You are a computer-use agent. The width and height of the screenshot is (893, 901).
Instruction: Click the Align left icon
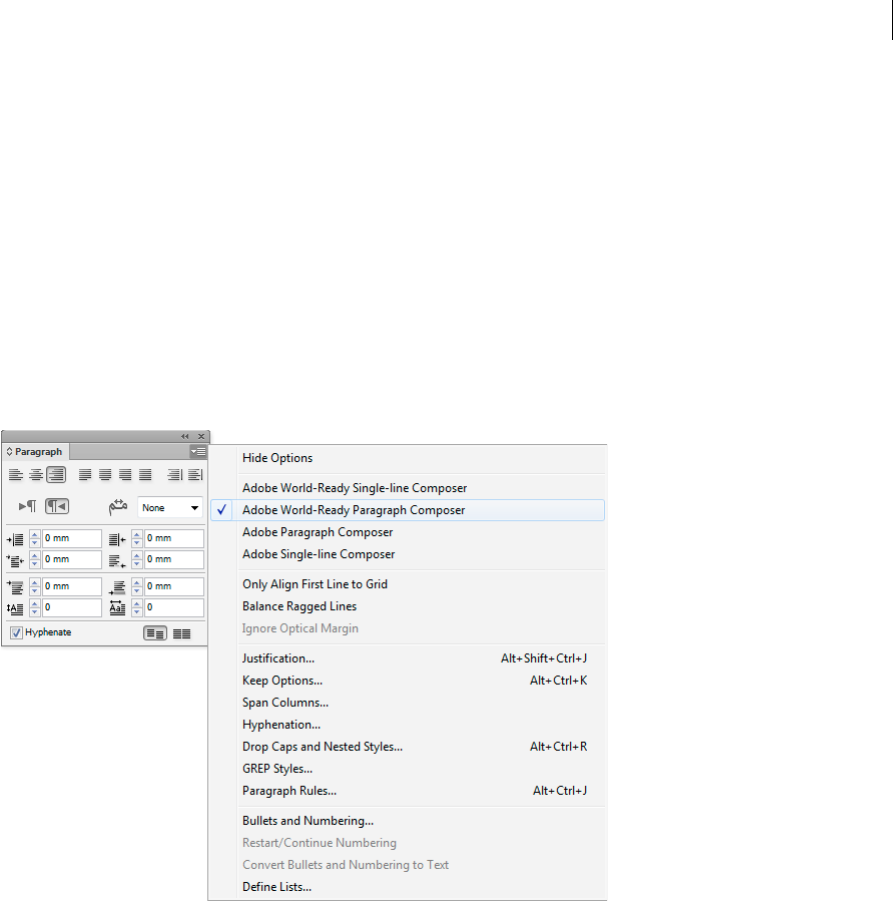coord(16,475)
